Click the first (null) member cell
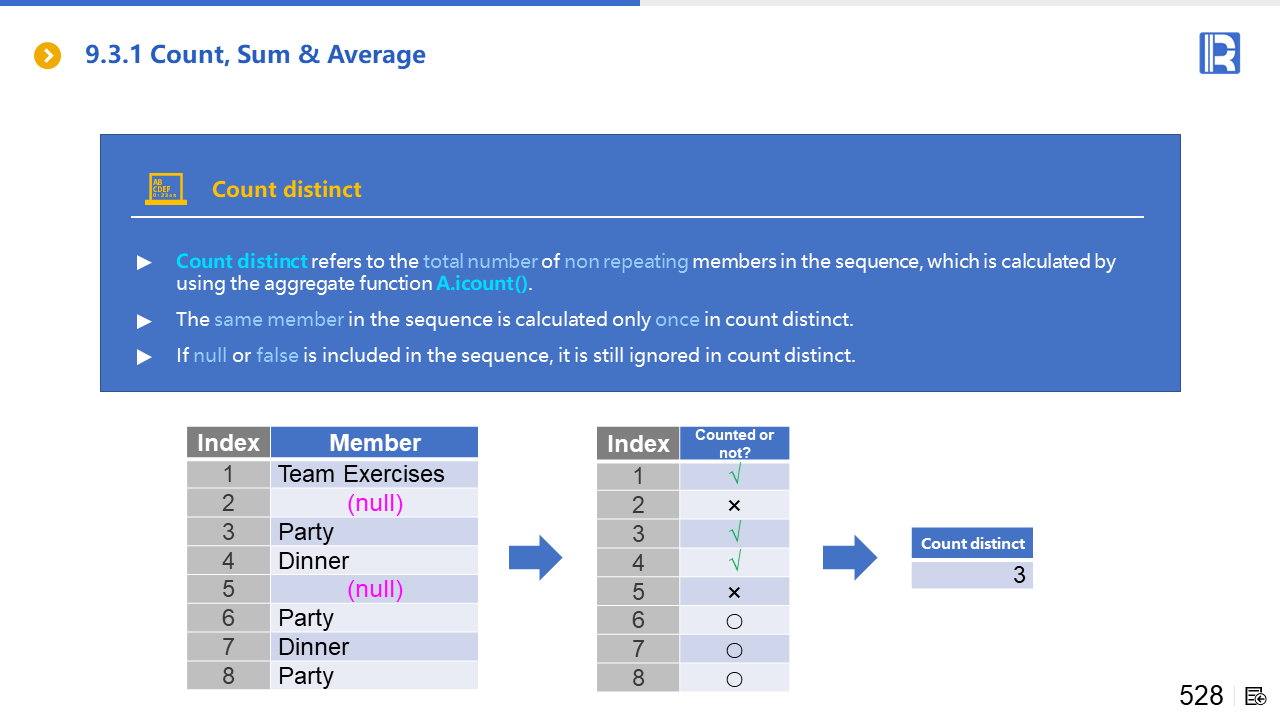1280x720 pixels. pos(374,503)
